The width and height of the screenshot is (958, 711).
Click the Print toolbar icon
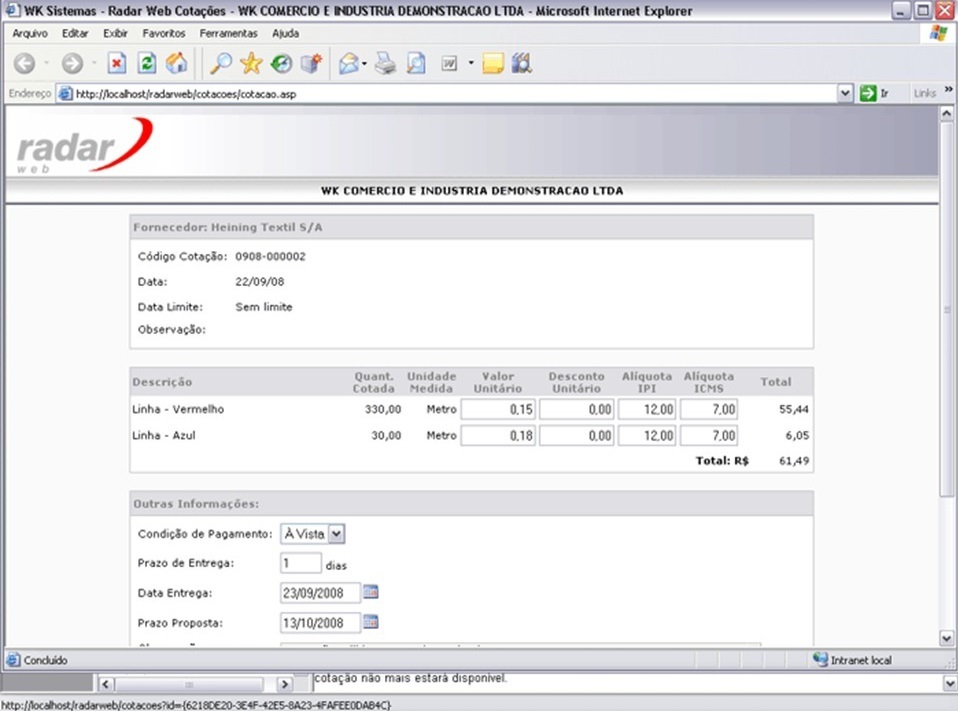386,64
